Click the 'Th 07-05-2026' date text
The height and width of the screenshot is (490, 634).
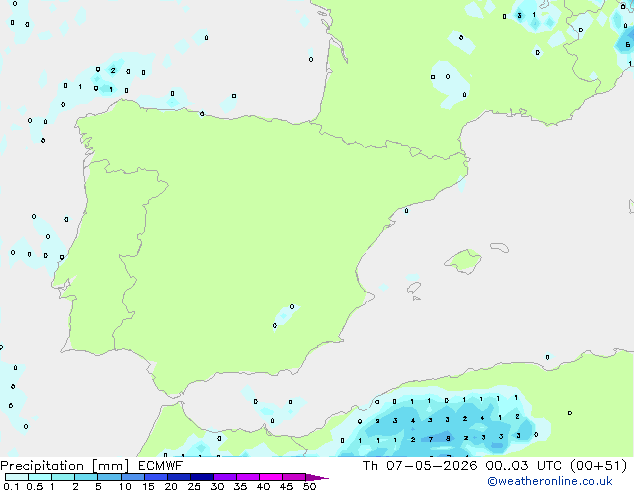pyautogui.click(x=420, y=466)
